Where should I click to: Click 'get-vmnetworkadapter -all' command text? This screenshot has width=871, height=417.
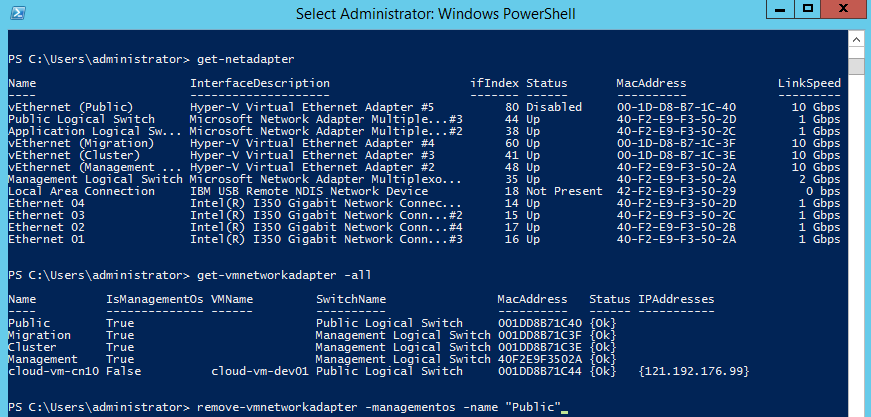[284, 275]
